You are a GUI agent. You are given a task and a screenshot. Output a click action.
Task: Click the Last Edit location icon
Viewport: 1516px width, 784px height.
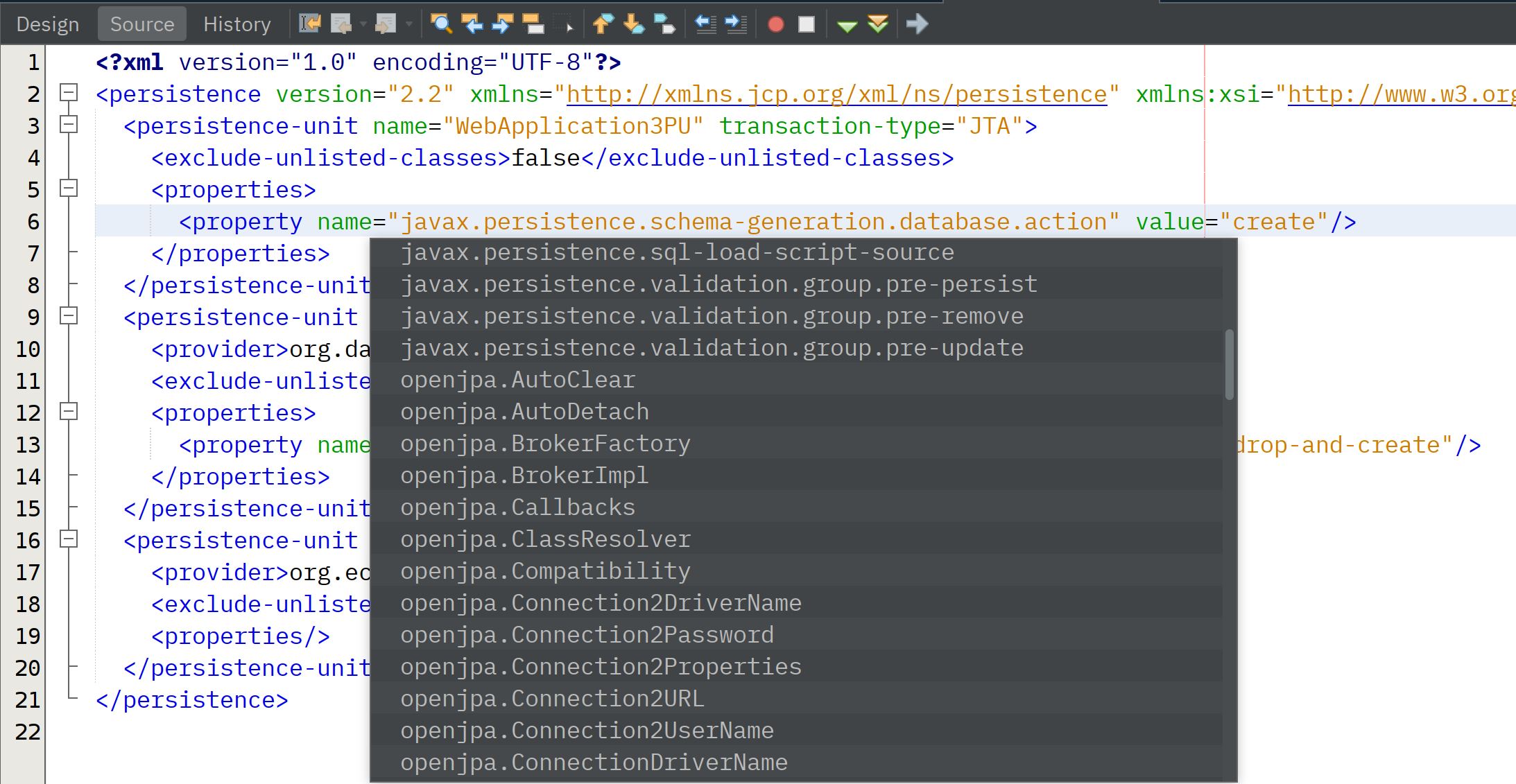(309, 24)
